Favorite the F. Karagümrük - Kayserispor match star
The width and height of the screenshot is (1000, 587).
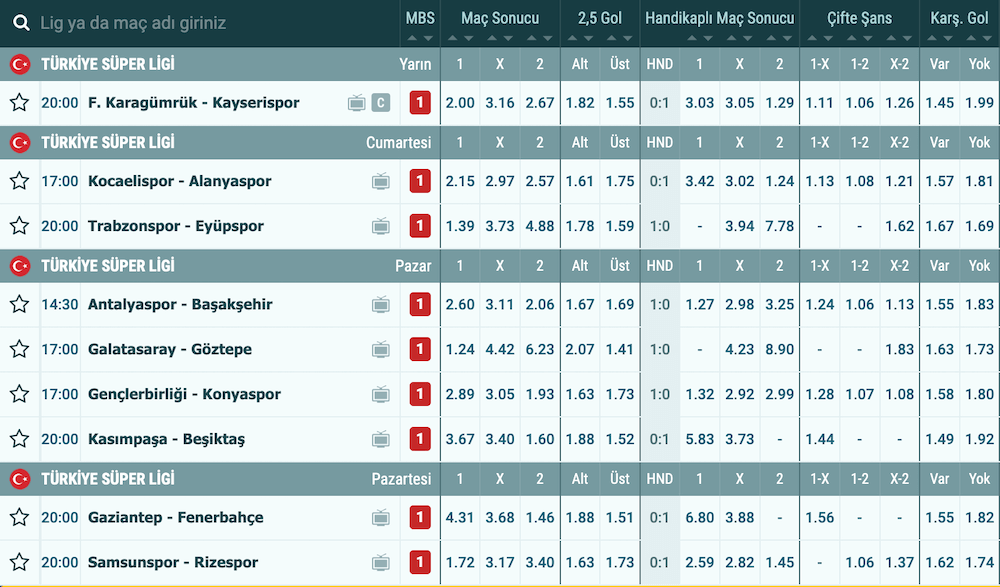click(19, 102)
